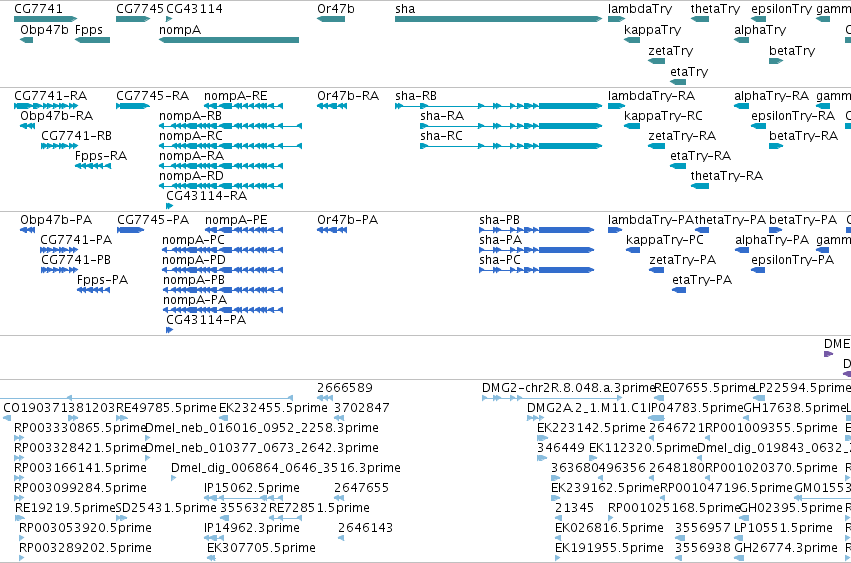
Task: Click the sha-RC transcript
Action: point(511,146)
